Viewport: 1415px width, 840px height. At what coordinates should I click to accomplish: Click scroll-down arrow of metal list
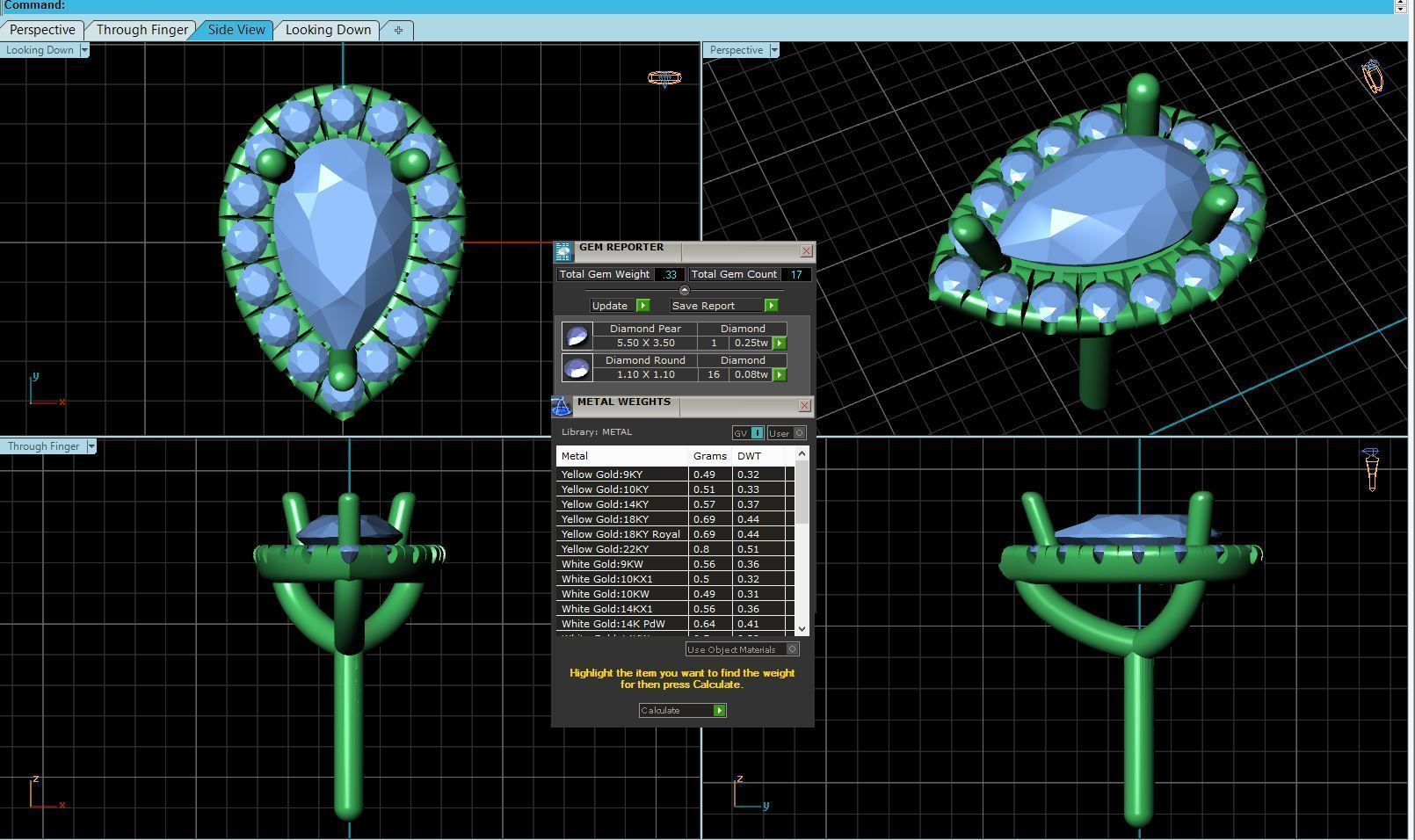(x=801, y=629)
